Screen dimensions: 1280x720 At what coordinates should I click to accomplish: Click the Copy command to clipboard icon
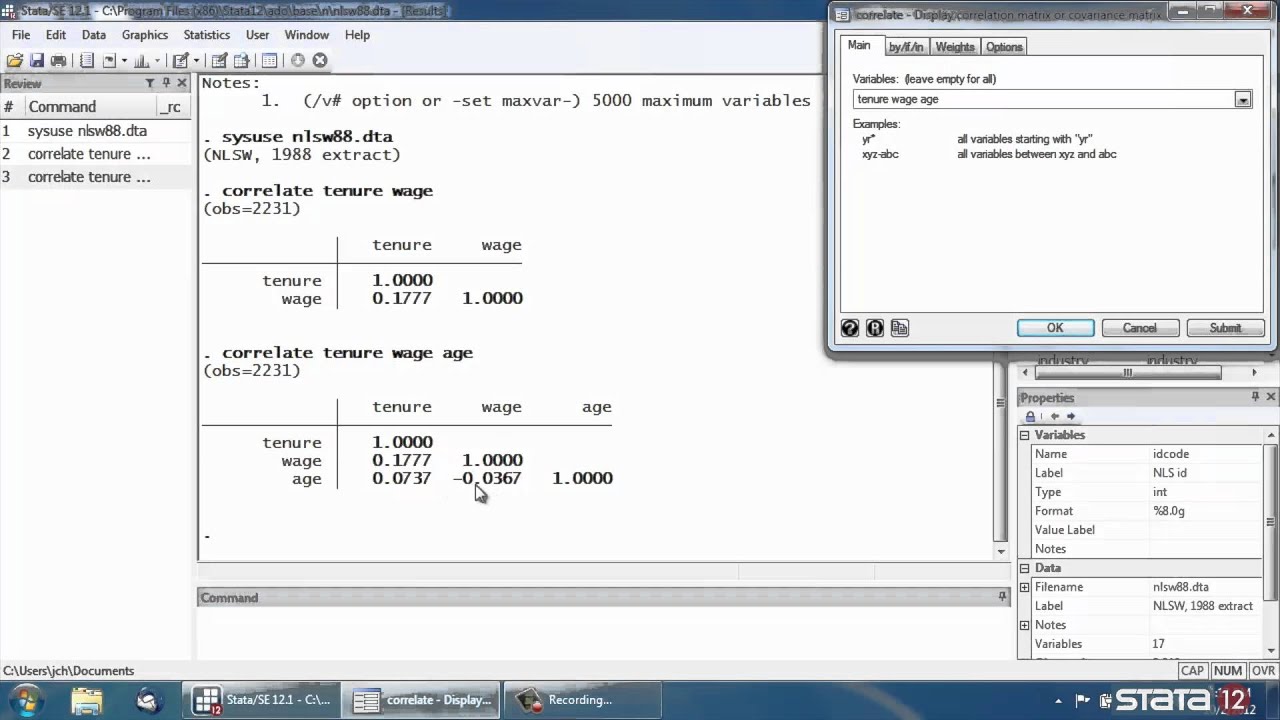(x=900, y=328)
